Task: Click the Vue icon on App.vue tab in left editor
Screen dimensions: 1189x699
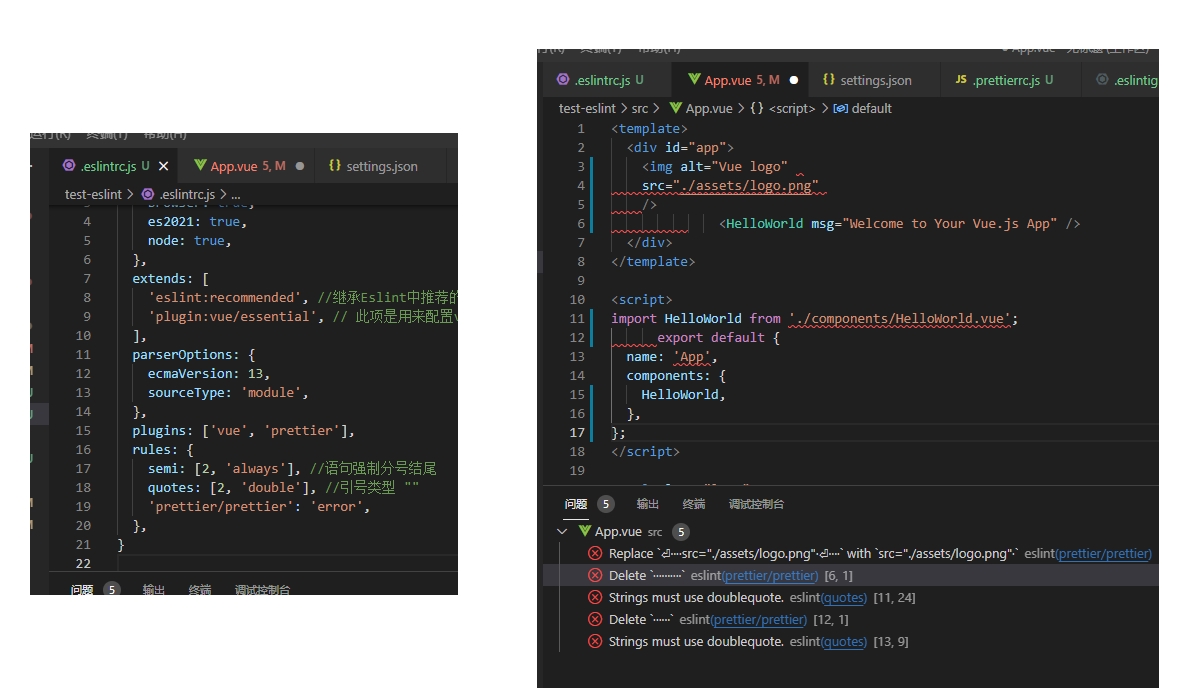Action: point(201,166)
